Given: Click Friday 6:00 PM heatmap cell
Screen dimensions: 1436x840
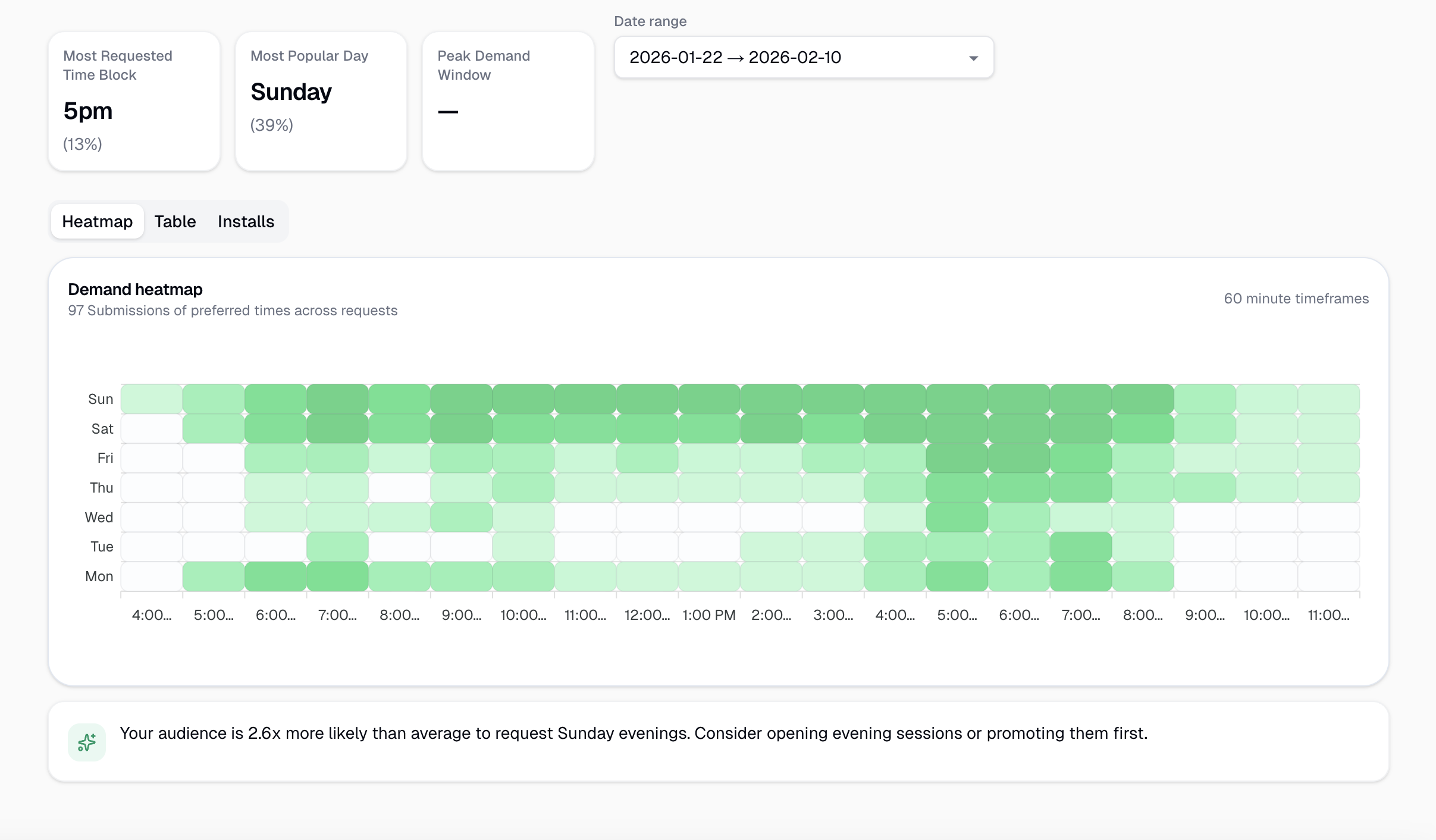Looking at the screenshot, I should (x=1019, y=458).
